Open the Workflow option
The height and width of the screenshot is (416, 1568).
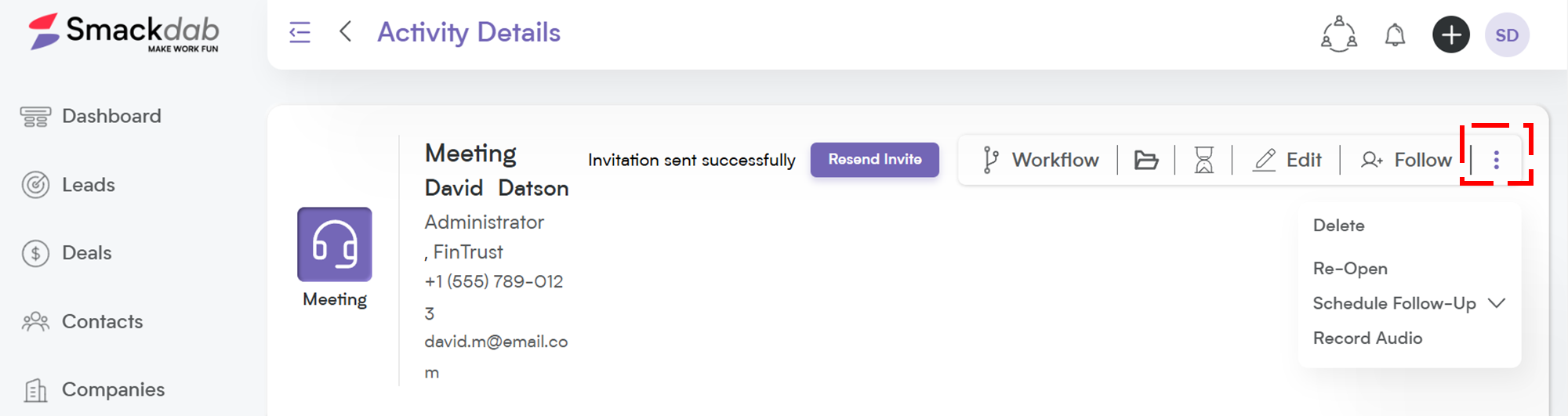(x=1040, y=160)
